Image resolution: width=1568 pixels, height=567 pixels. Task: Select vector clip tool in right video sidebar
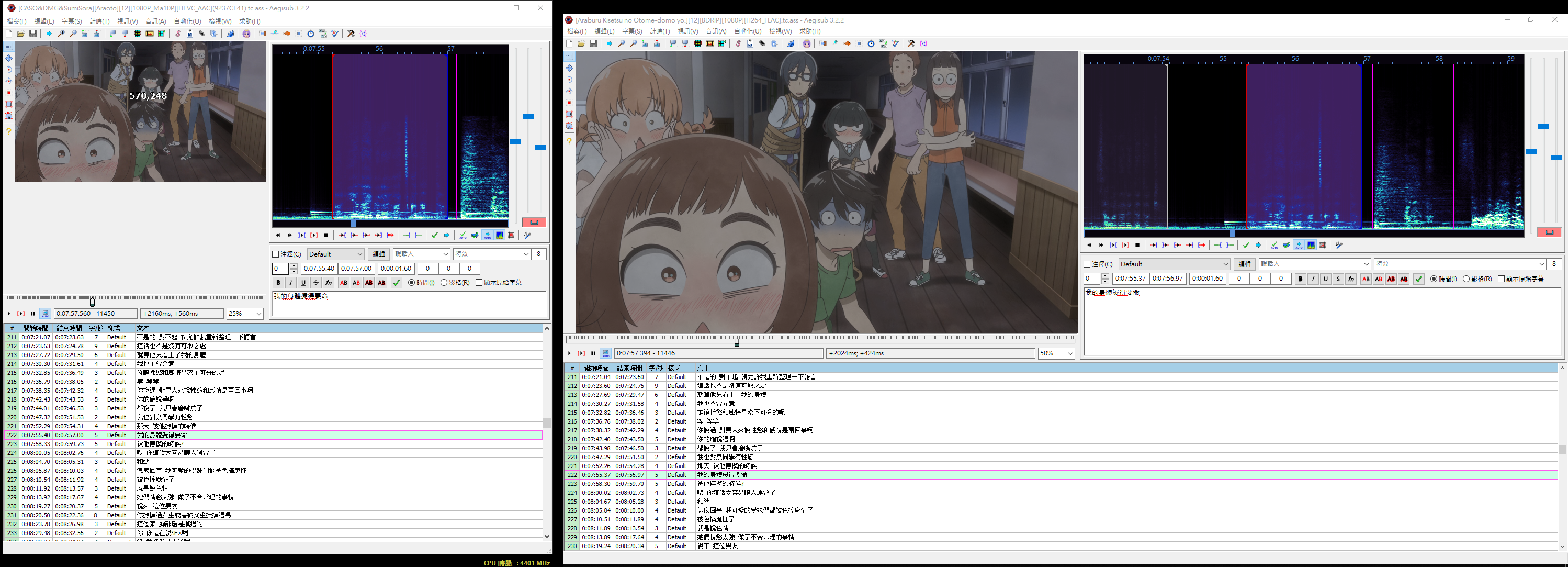(569, 126)
